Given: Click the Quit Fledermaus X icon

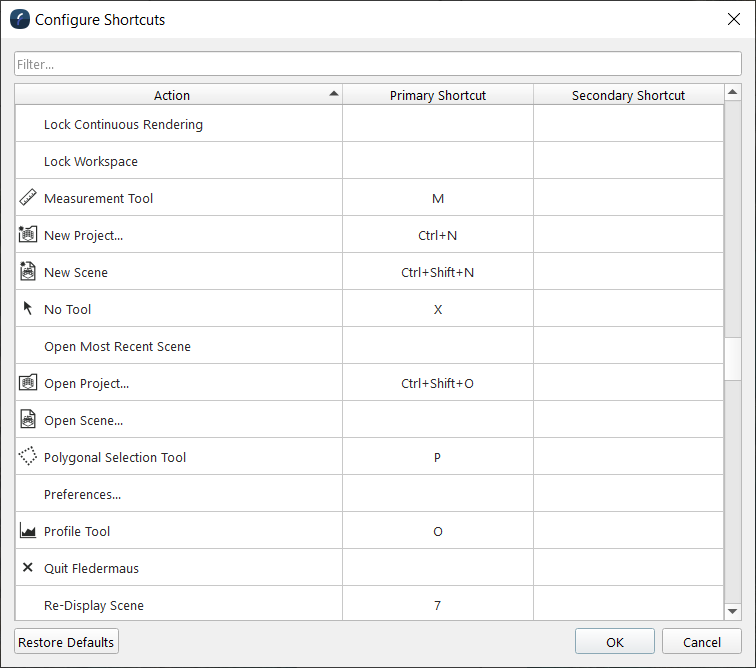Looking at the screenshot, I should click(x=28, y=568).
